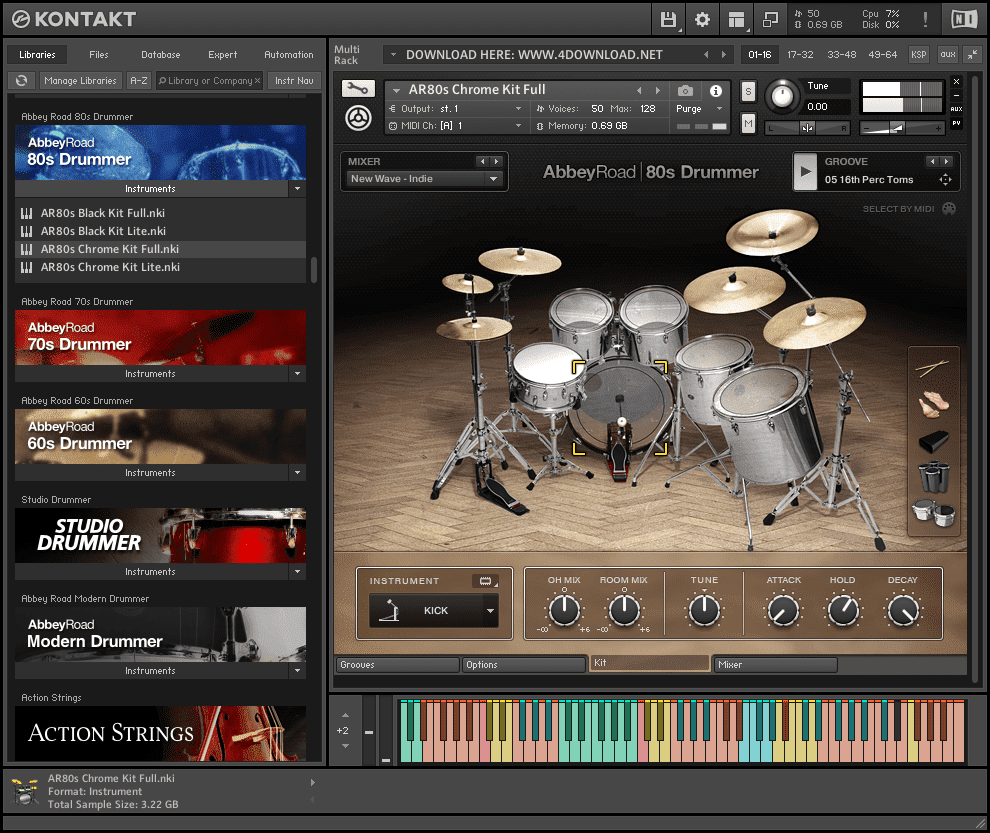Toggle KSP master script panel
The image size is (990, 833).
coord(919,55)
